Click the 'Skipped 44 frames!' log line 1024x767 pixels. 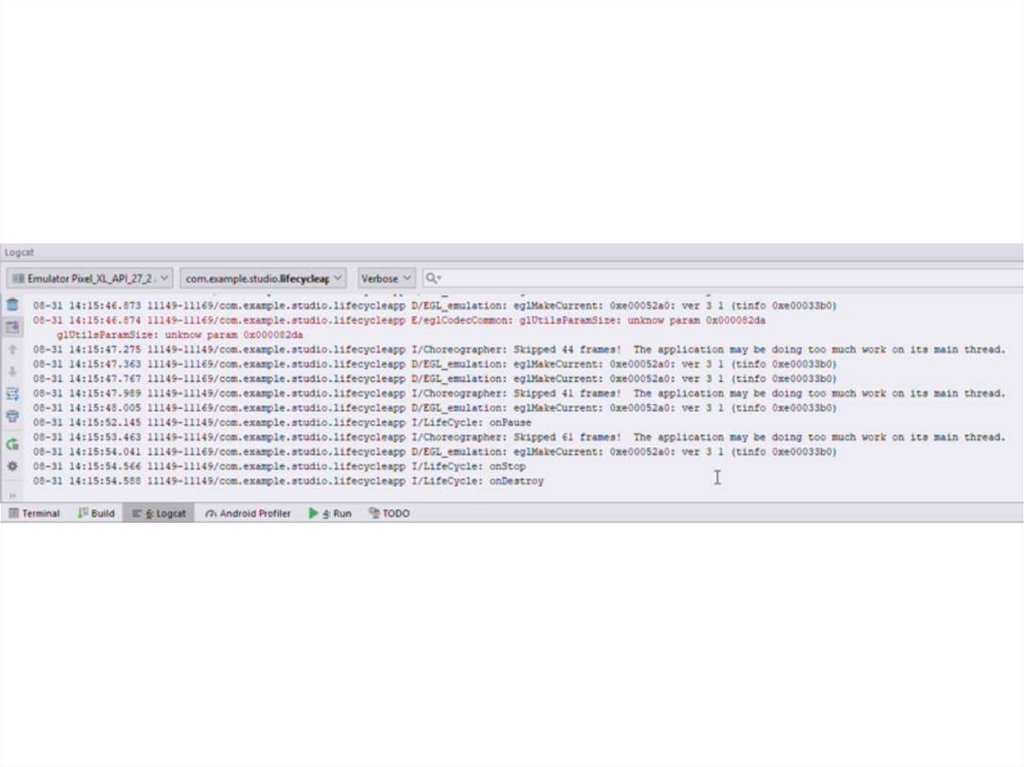click(x=519, y=350)
